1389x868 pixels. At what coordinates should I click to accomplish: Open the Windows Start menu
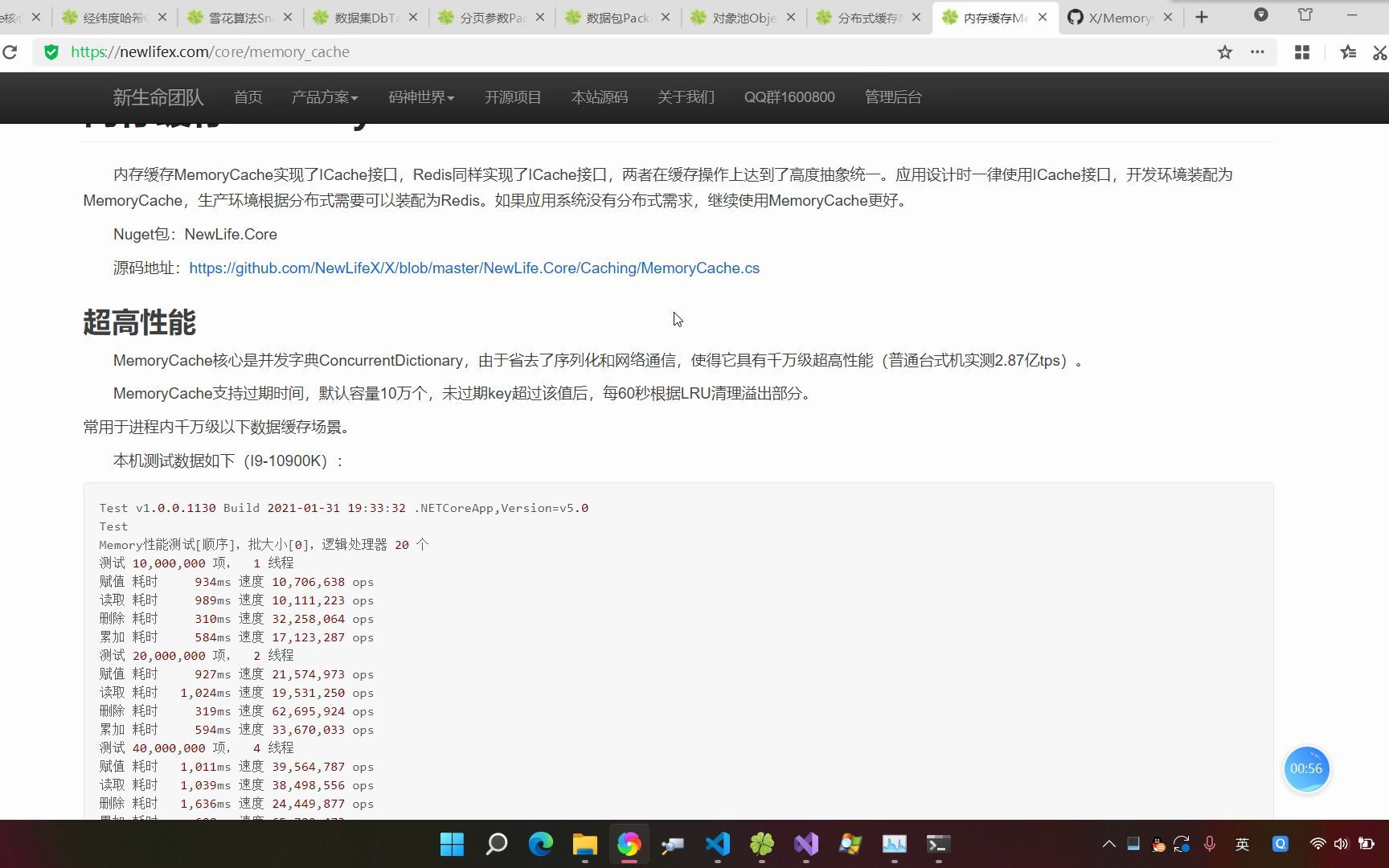pyautogui.click(x=452, y=844)
